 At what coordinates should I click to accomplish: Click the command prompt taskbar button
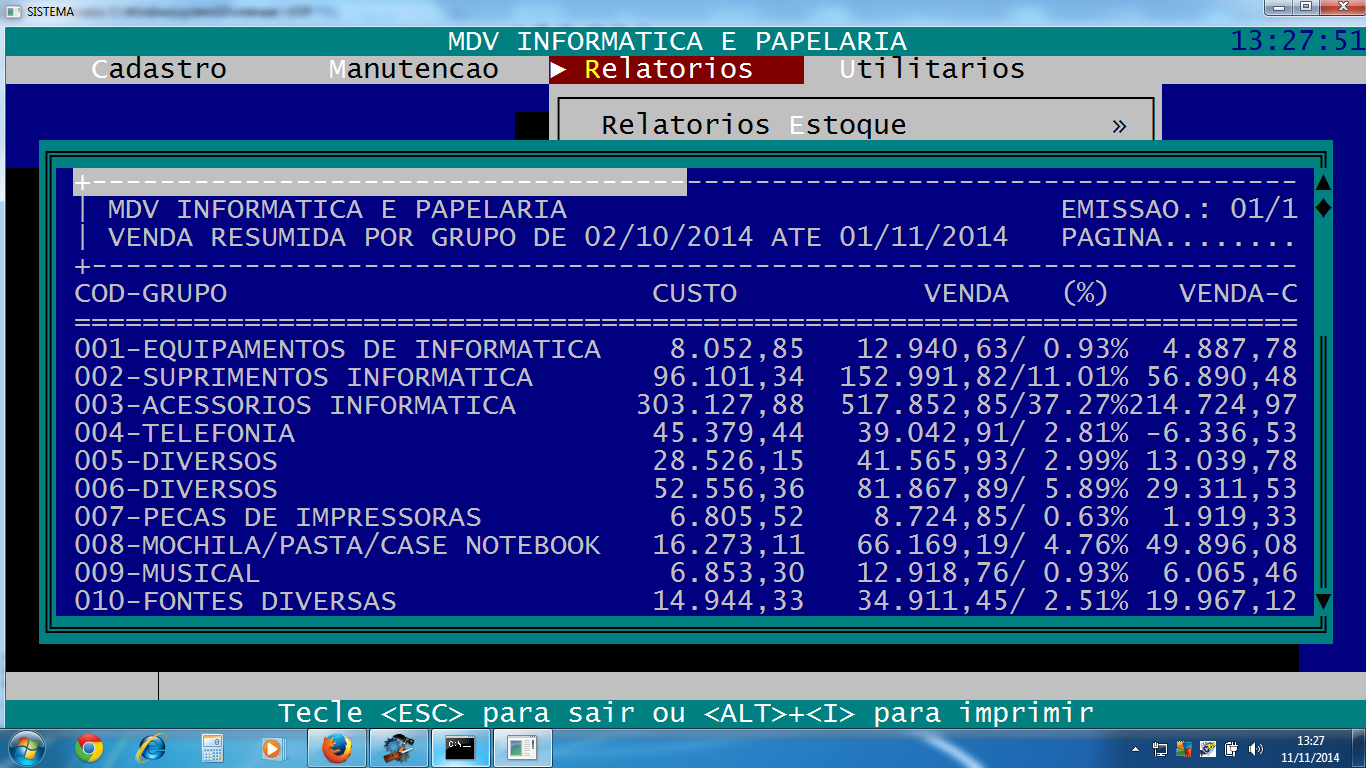(460, 748)
